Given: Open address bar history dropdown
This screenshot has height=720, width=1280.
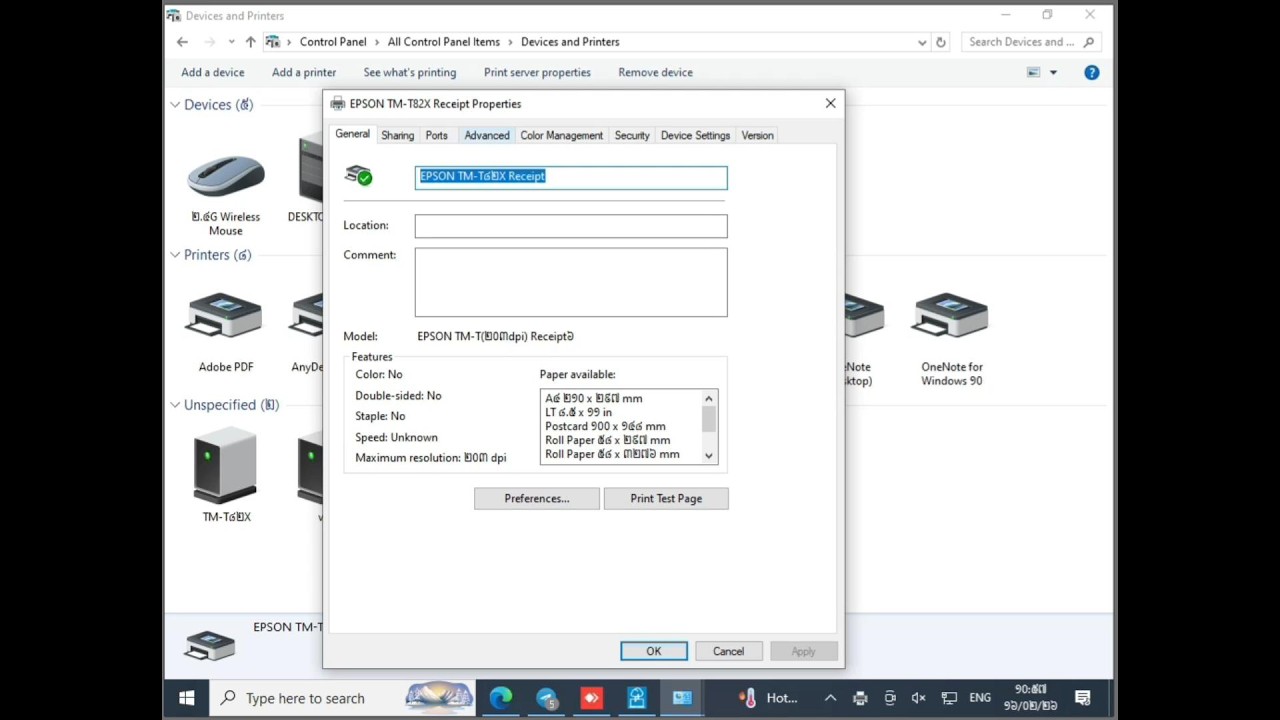Looking at the screenshot, I should pyautogui.click(x=922, y=42).
